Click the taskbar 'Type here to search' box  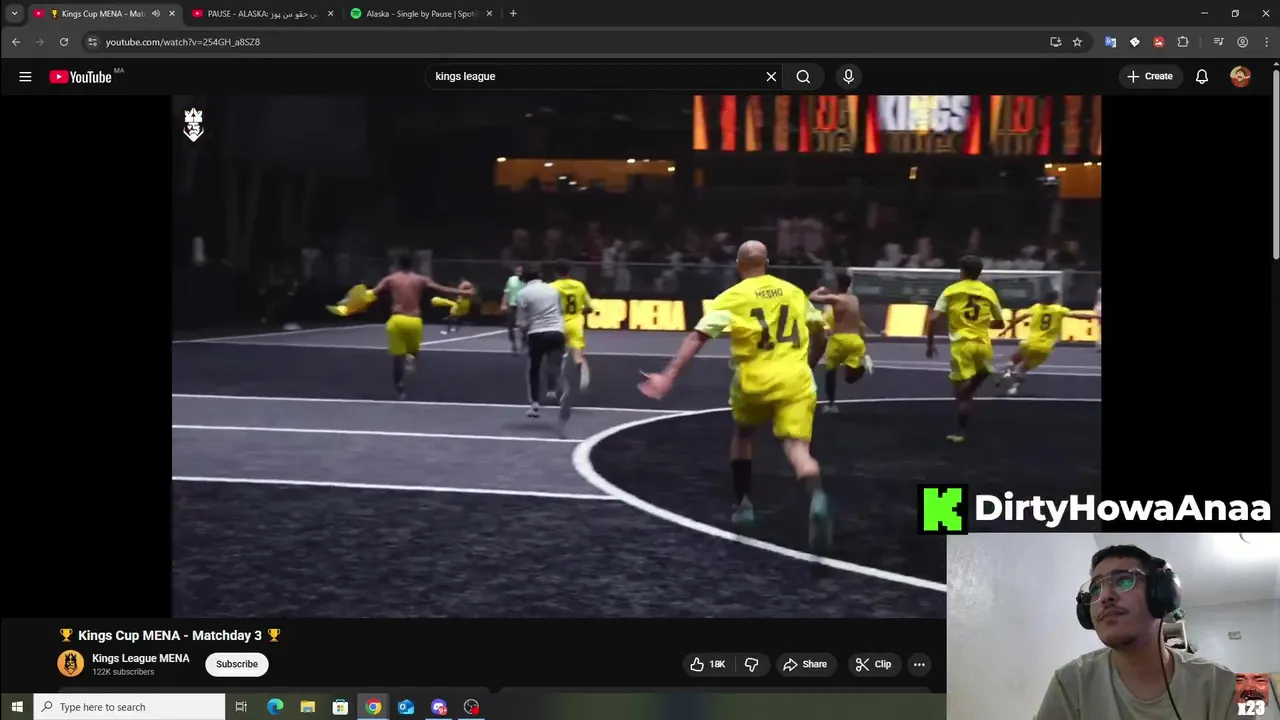pyautogui.click(x=129, y=707)
